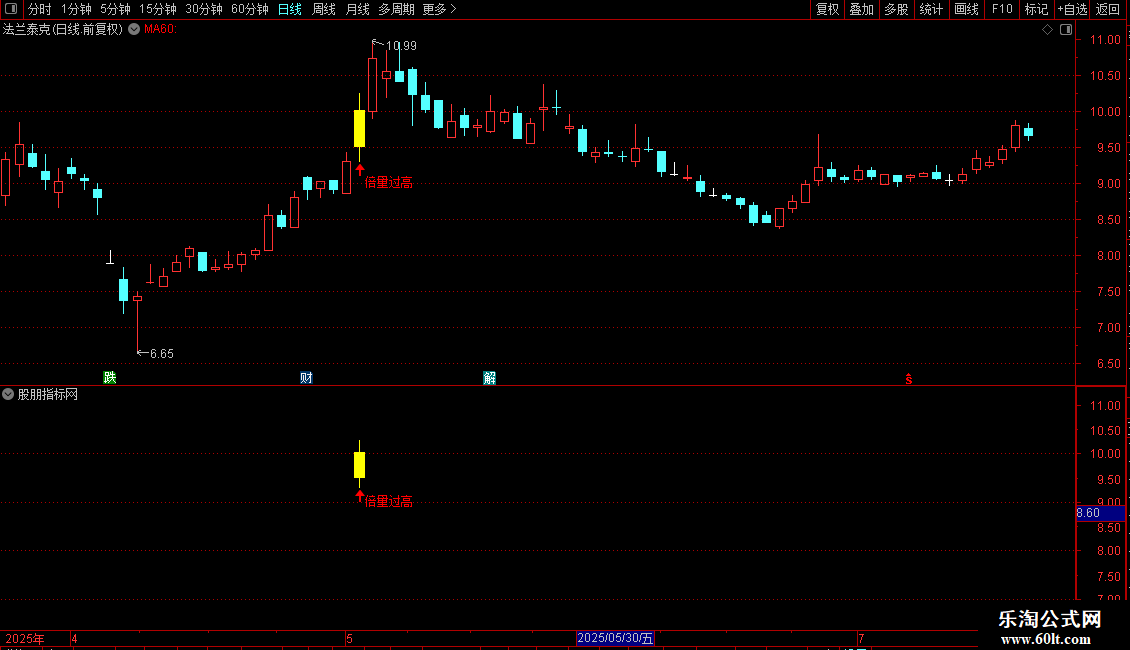Click the 2025年 label on time axis
This screenshot has height=650, width=1130.
(25, 638)
